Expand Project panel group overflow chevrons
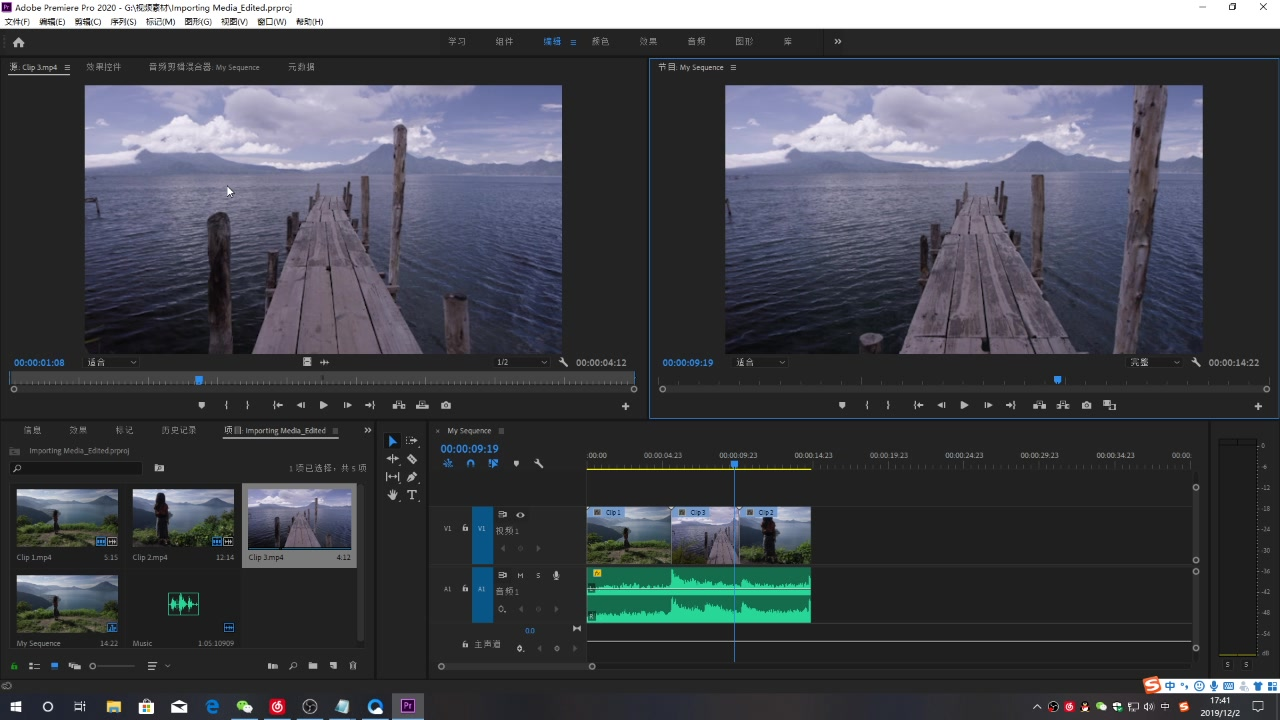1280x720 pixels. pos(367,430)
